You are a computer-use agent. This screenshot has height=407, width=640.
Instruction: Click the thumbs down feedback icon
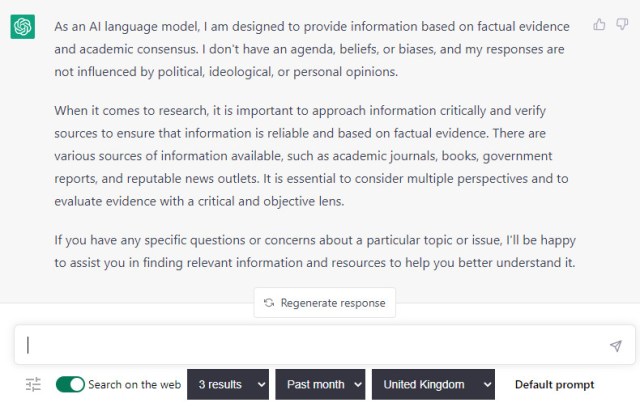tap(623, 24)
